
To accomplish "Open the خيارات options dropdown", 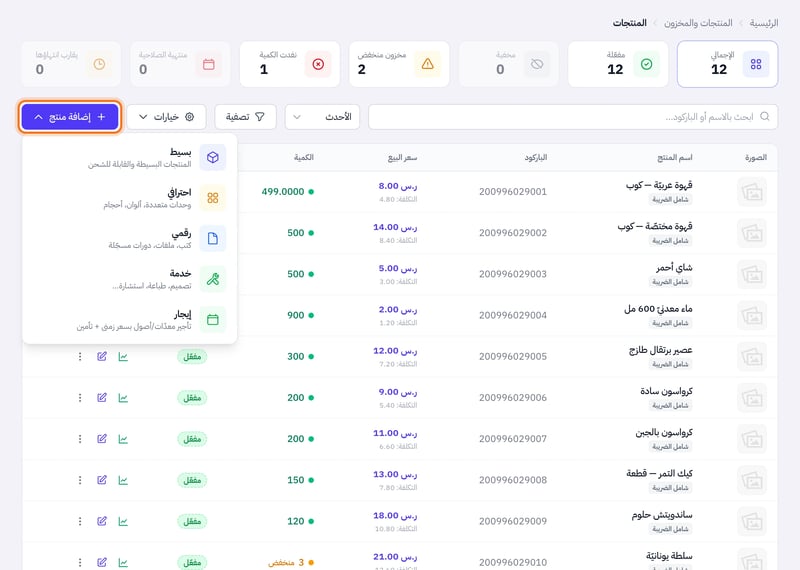I will [x=166, y=117].
